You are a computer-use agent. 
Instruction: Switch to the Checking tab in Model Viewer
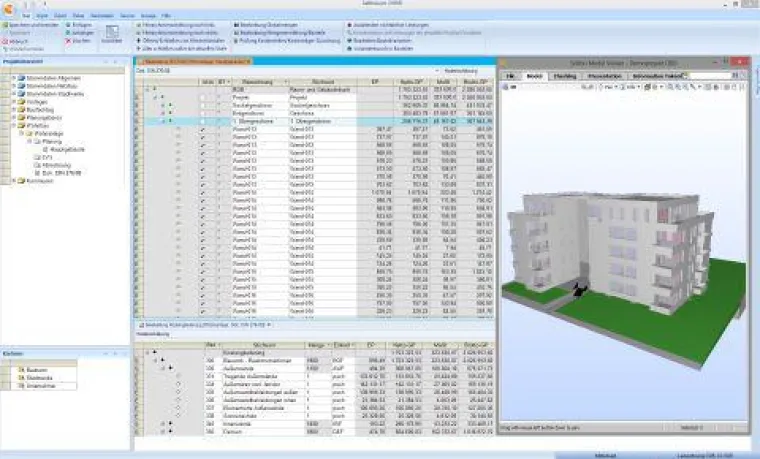pyautogui.click(x=566, y=76)
